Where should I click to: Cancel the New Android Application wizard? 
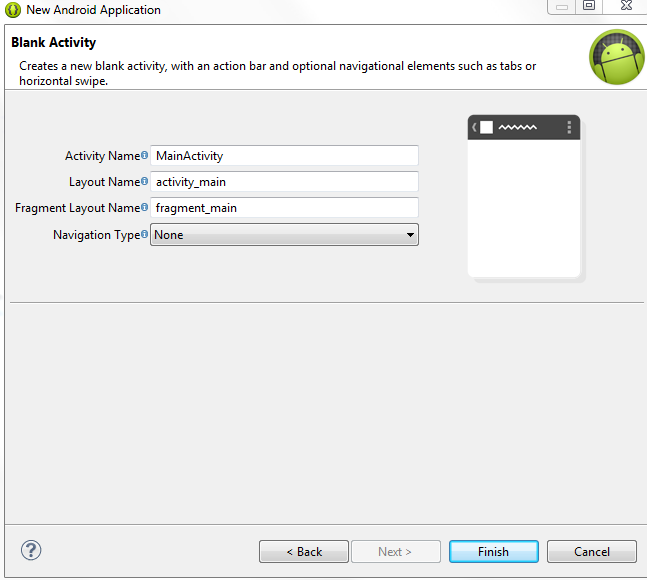point(592,552)
